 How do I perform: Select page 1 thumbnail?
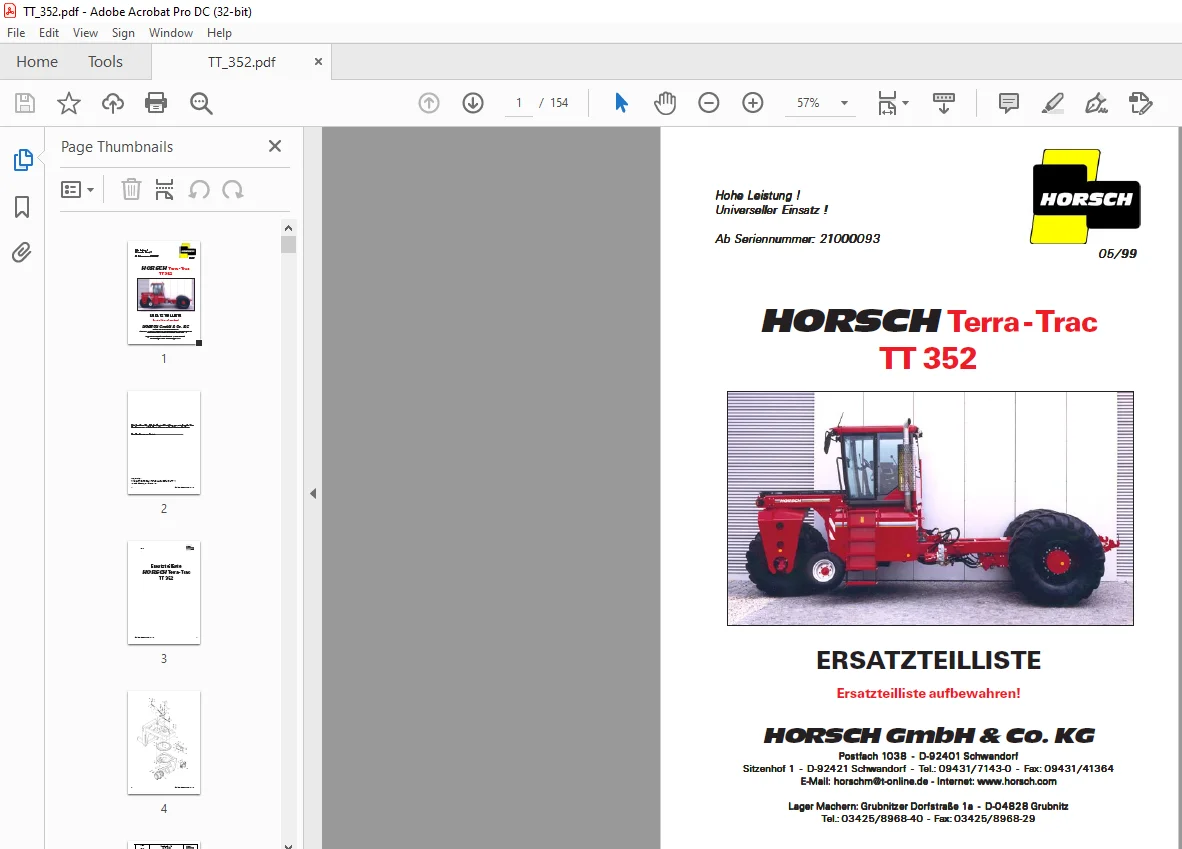(164, 293)
